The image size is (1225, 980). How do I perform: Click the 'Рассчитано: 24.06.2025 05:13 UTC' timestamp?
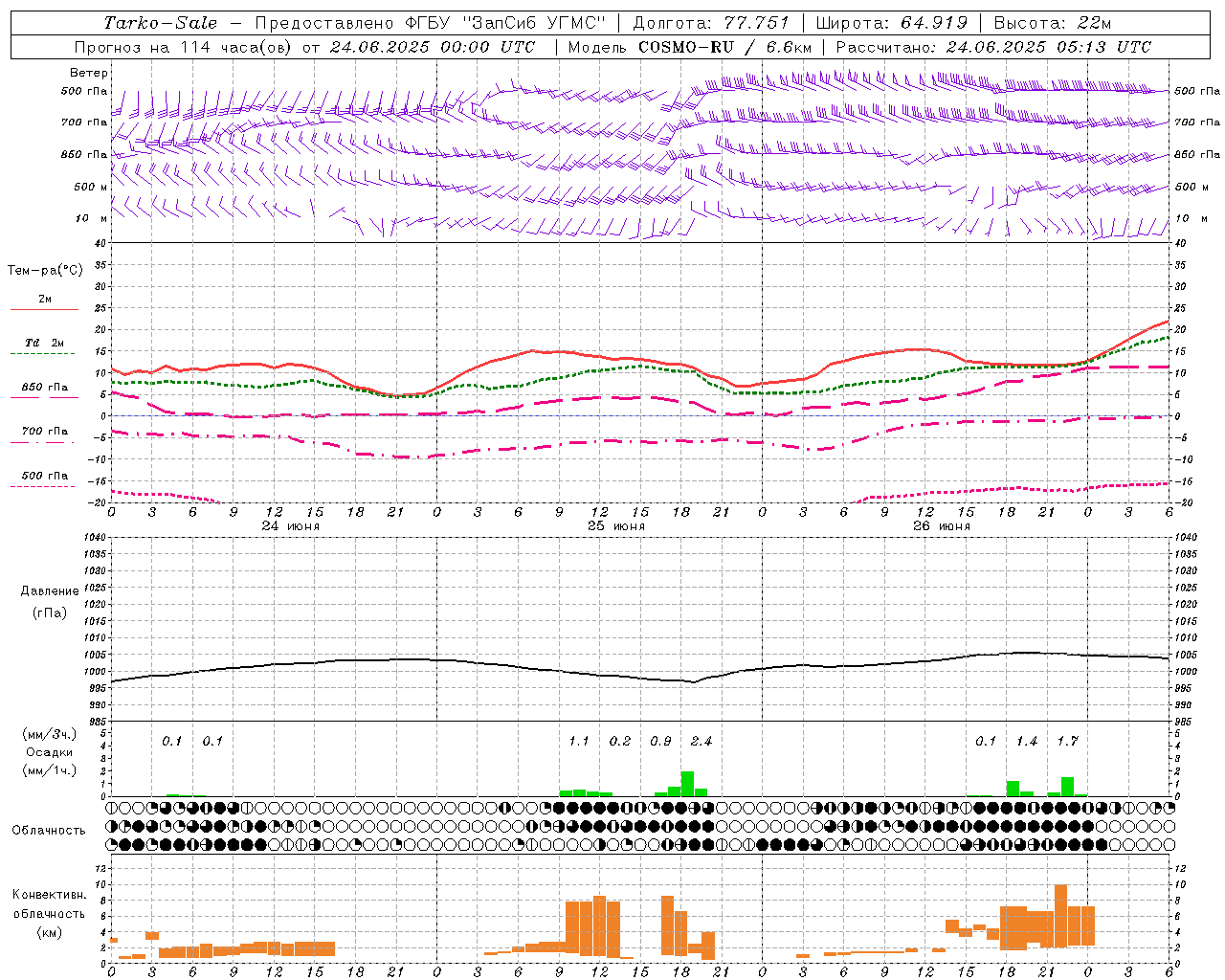click(x=993, y=47)
